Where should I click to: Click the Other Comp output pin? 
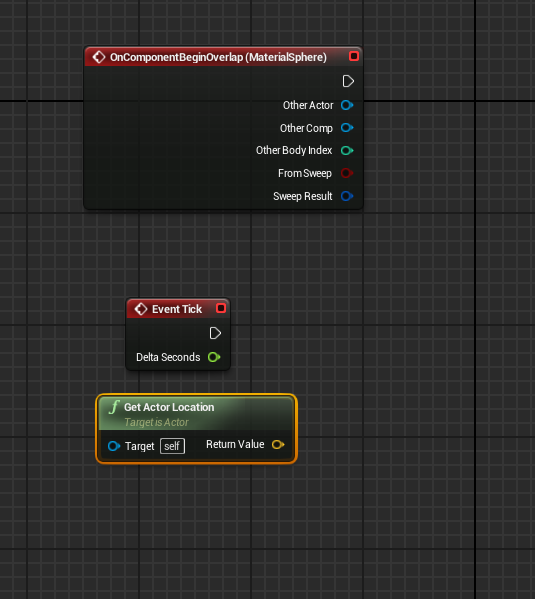347,128
